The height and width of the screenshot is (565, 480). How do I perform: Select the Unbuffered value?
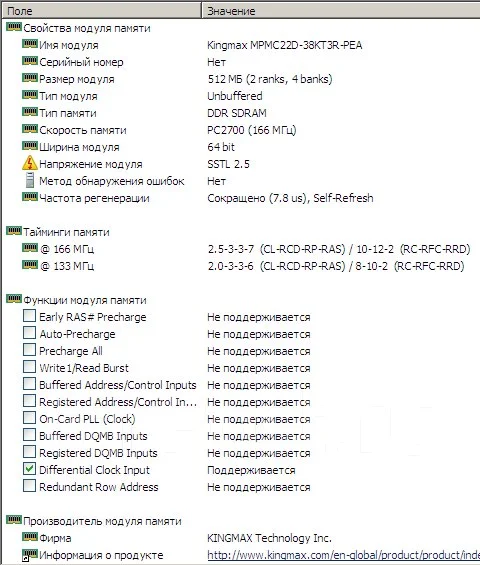click(x=235, y=96)
